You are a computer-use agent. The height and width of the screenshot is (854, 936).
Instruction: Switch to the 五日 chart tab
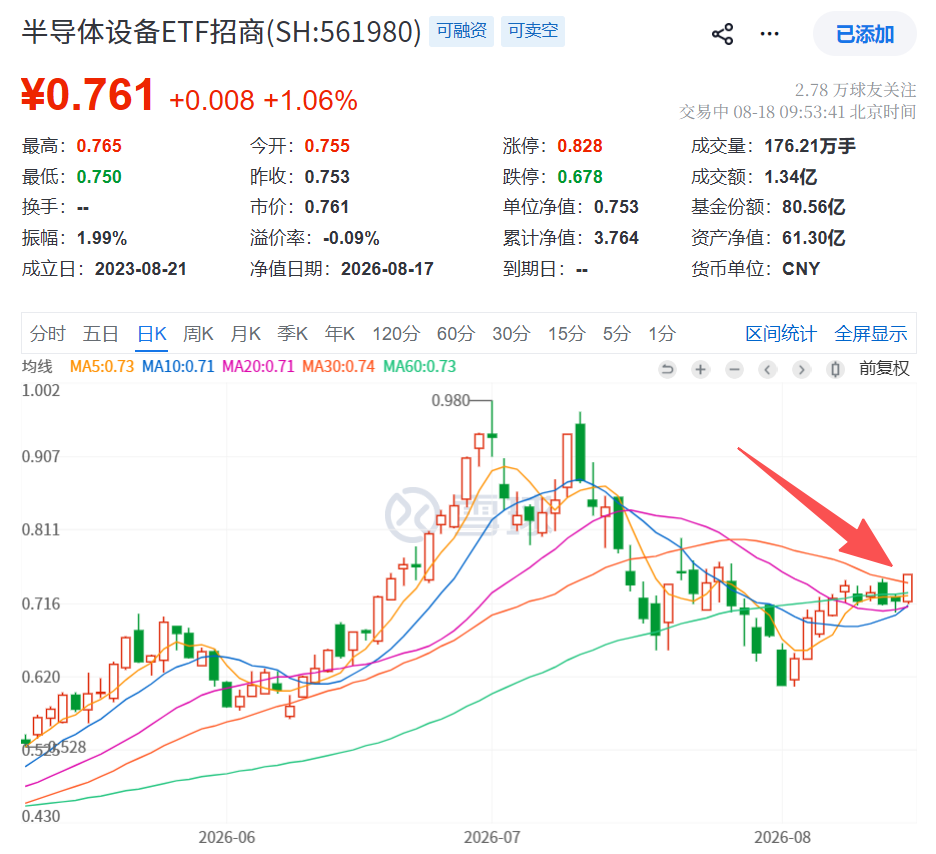coord(100,334)
